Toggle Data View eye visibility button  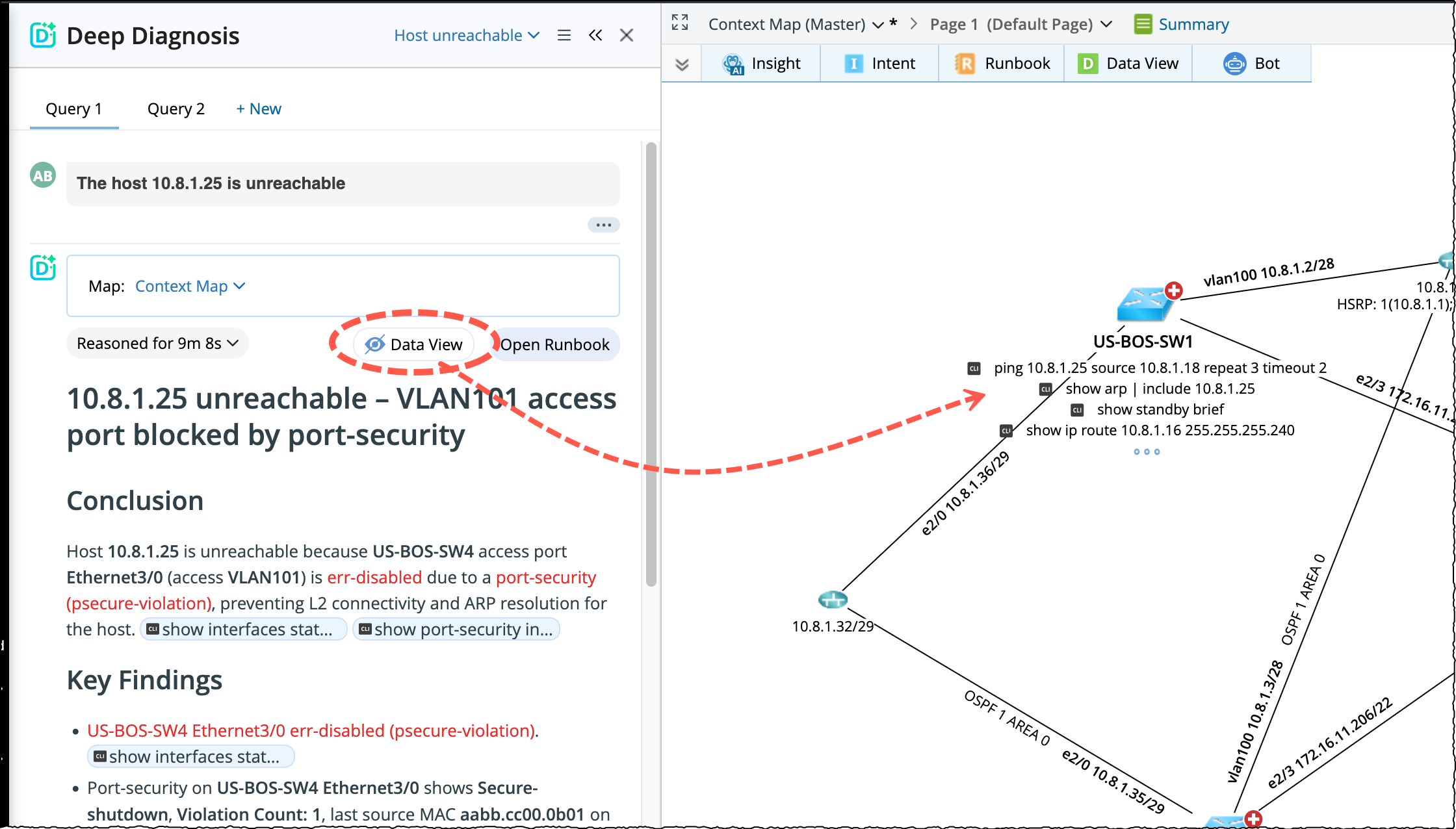click(x=413, y=344)
